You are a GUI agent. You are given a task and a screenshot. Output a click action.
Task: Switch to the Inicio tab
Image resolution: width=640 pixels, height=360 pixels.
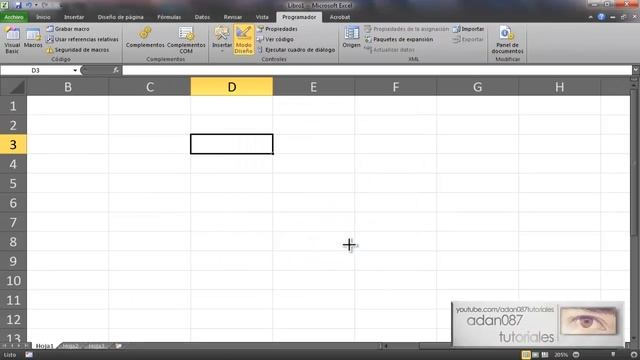click(x=43, y=17)
